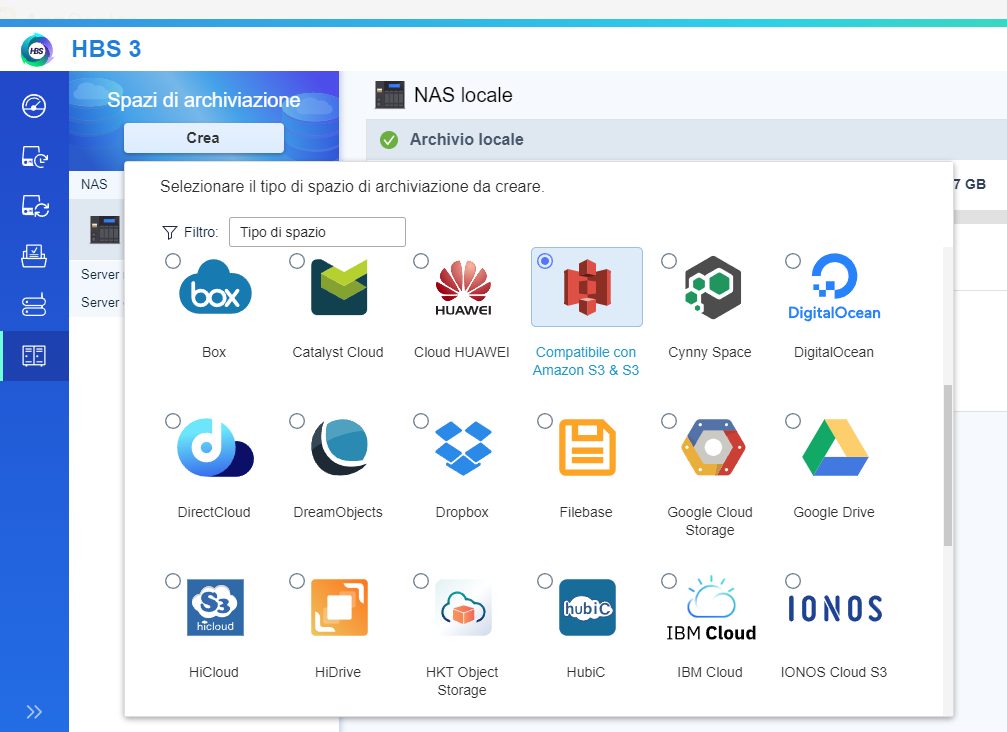Select the Dropbox radio button
This screenshot has width=1007, height=732.
pos(421,421)
